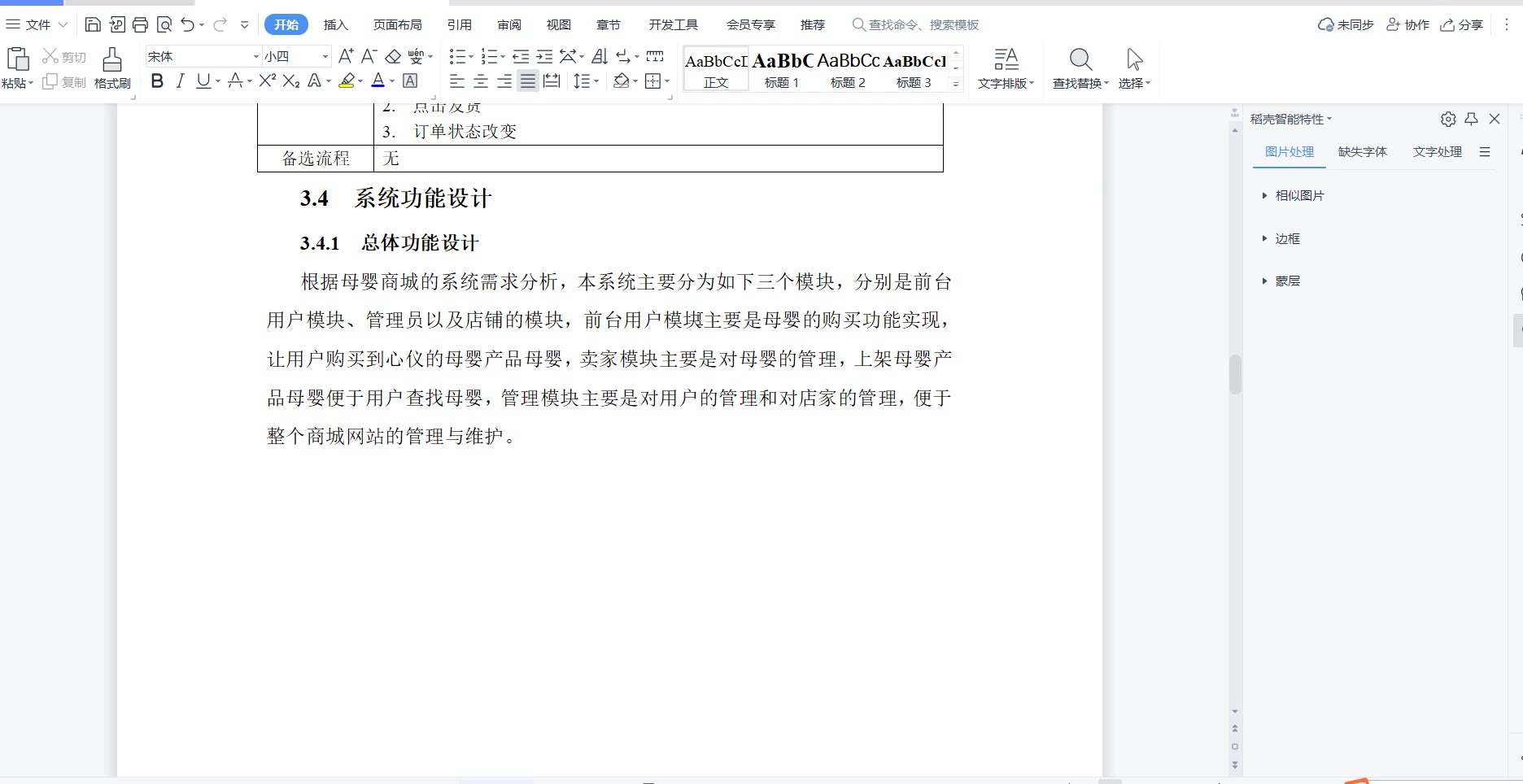Click the 复制 copy button
The height and width of the screenshot is (784, 1523).
(64, 82)
